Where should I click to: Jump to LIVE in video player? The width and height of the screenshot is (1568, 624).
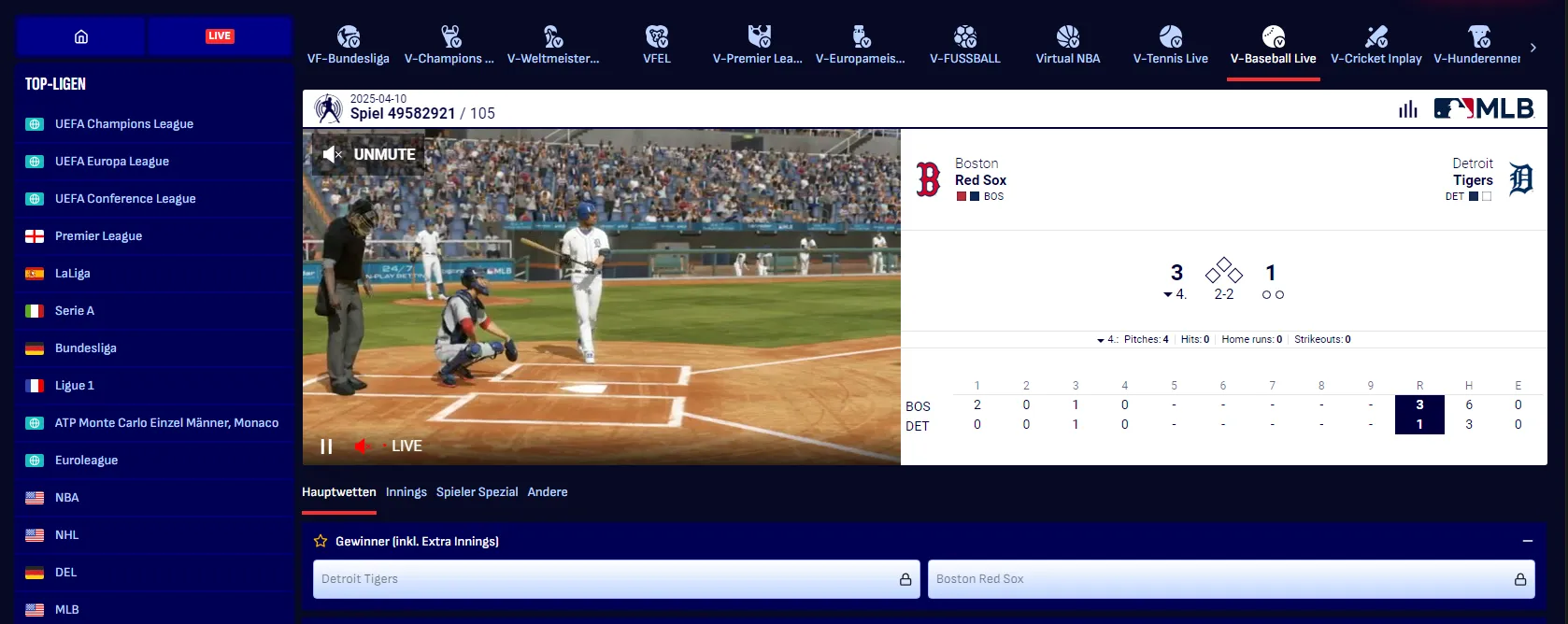tap(406, 447)
